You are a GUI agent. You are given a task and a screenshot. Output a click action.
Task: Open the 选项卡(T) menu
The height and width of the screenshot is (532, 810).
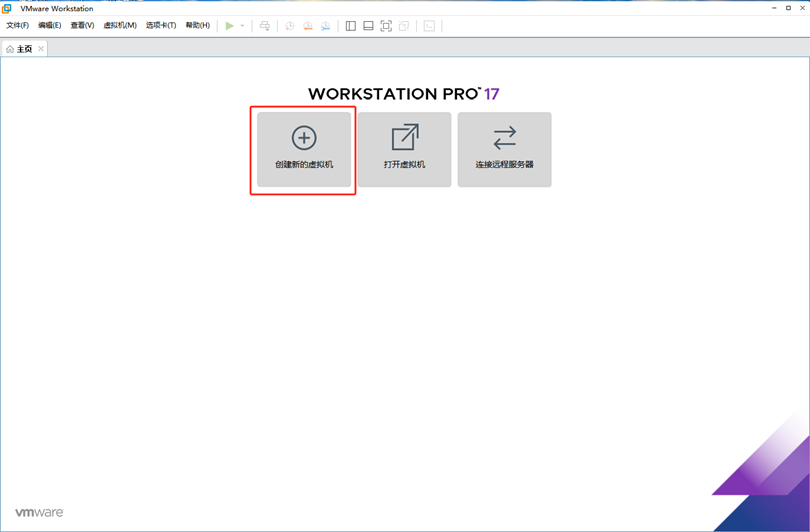pyautogui.click(x=161, y=25)
